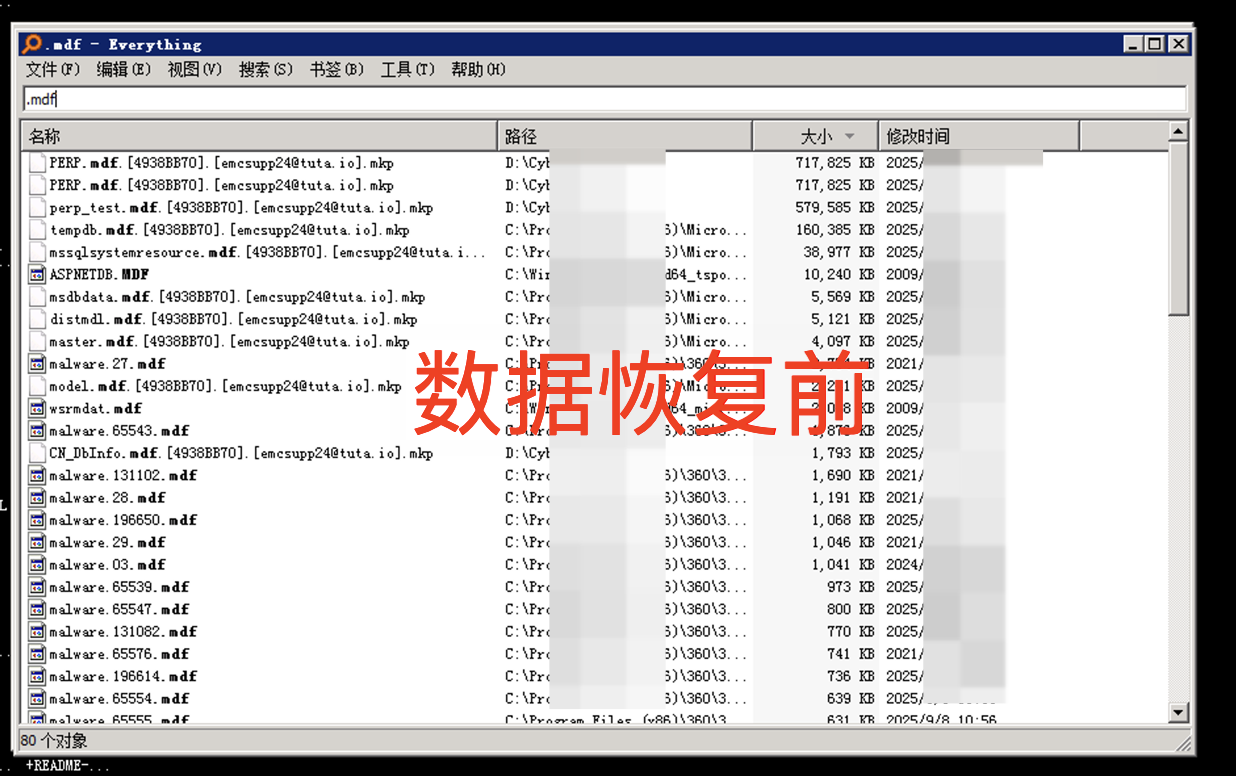Open the 工具(T) menu
The width and height of the screenshot is (1236, 776).
coord(407,69)
